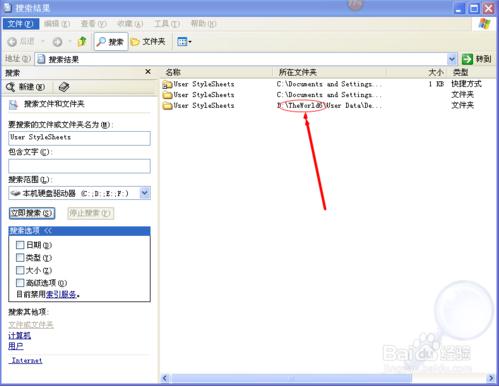499x387 pixels.
Task: Open the address bar dropdown arrow
Action: tap(452, 59)
